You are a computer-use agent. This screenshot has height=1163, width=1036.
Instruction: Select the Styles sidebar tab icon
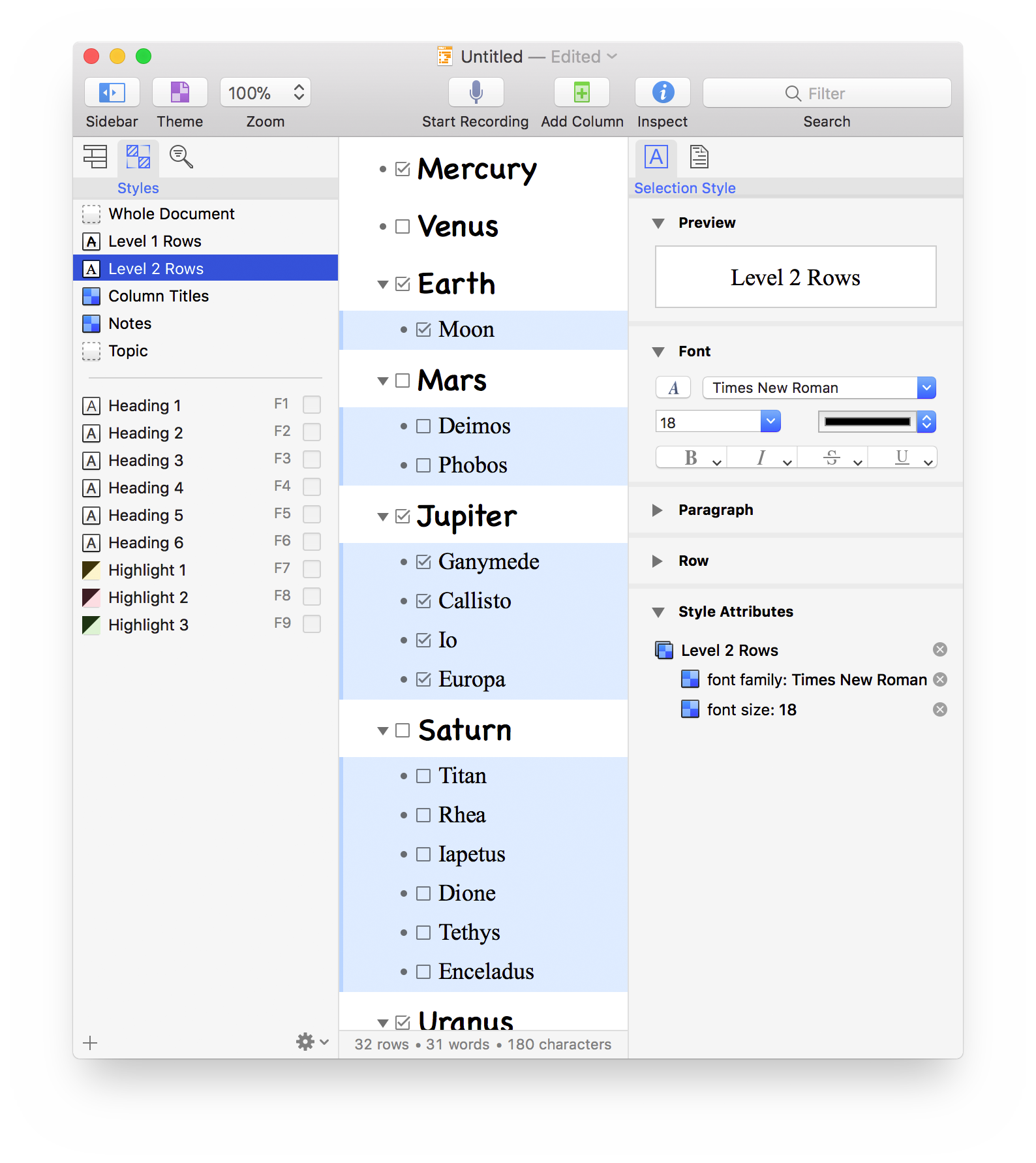click(138, 157)
